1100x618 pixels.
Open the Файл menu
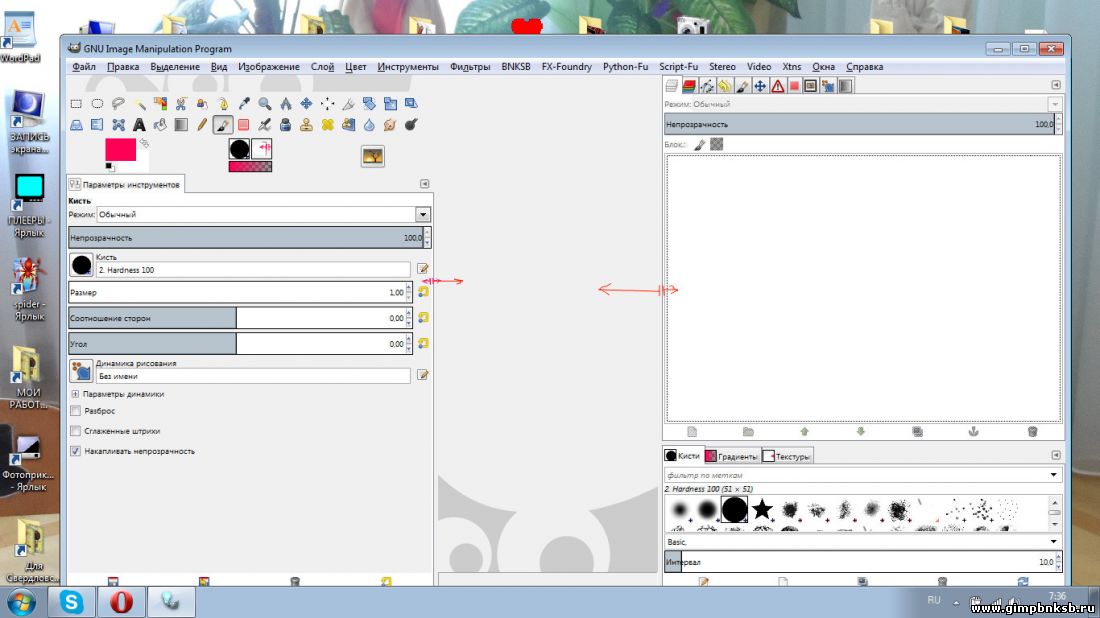[x=84, y=67]
